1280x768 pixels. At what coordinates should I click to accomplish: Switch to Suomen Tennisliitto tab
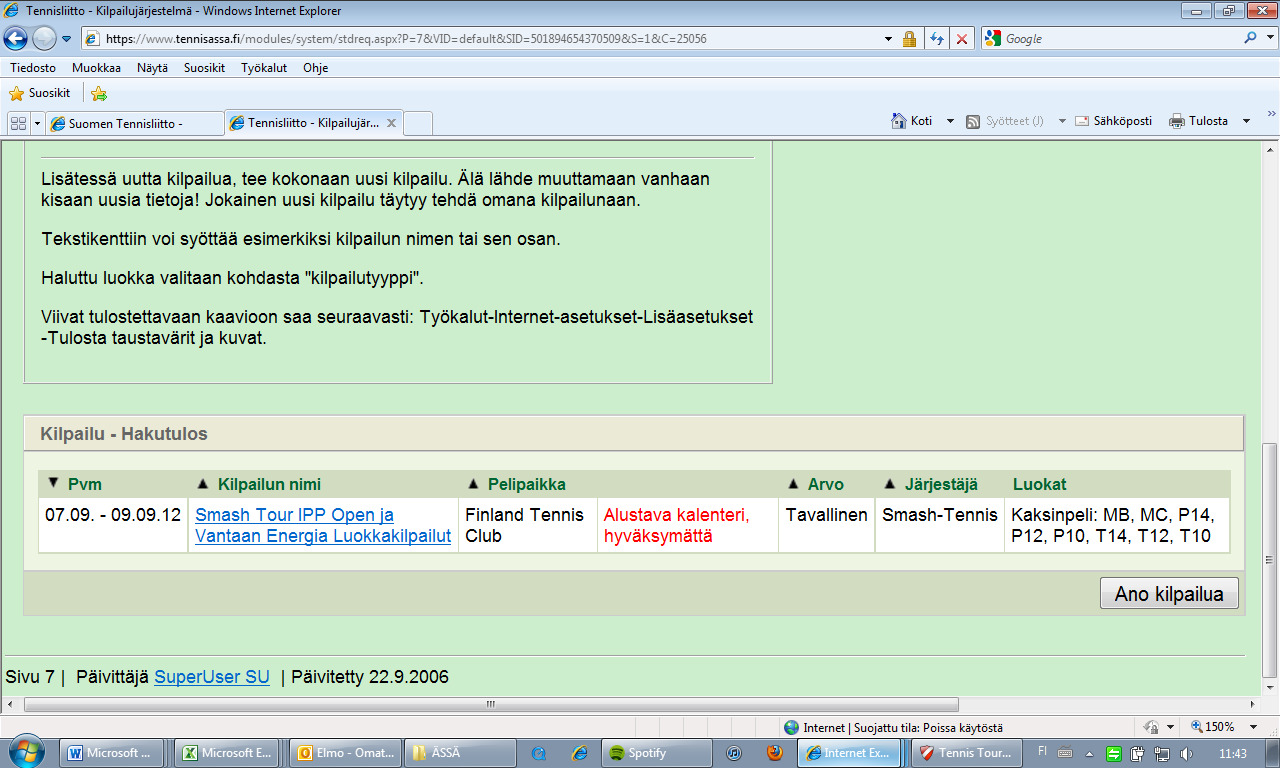(135, 123)
